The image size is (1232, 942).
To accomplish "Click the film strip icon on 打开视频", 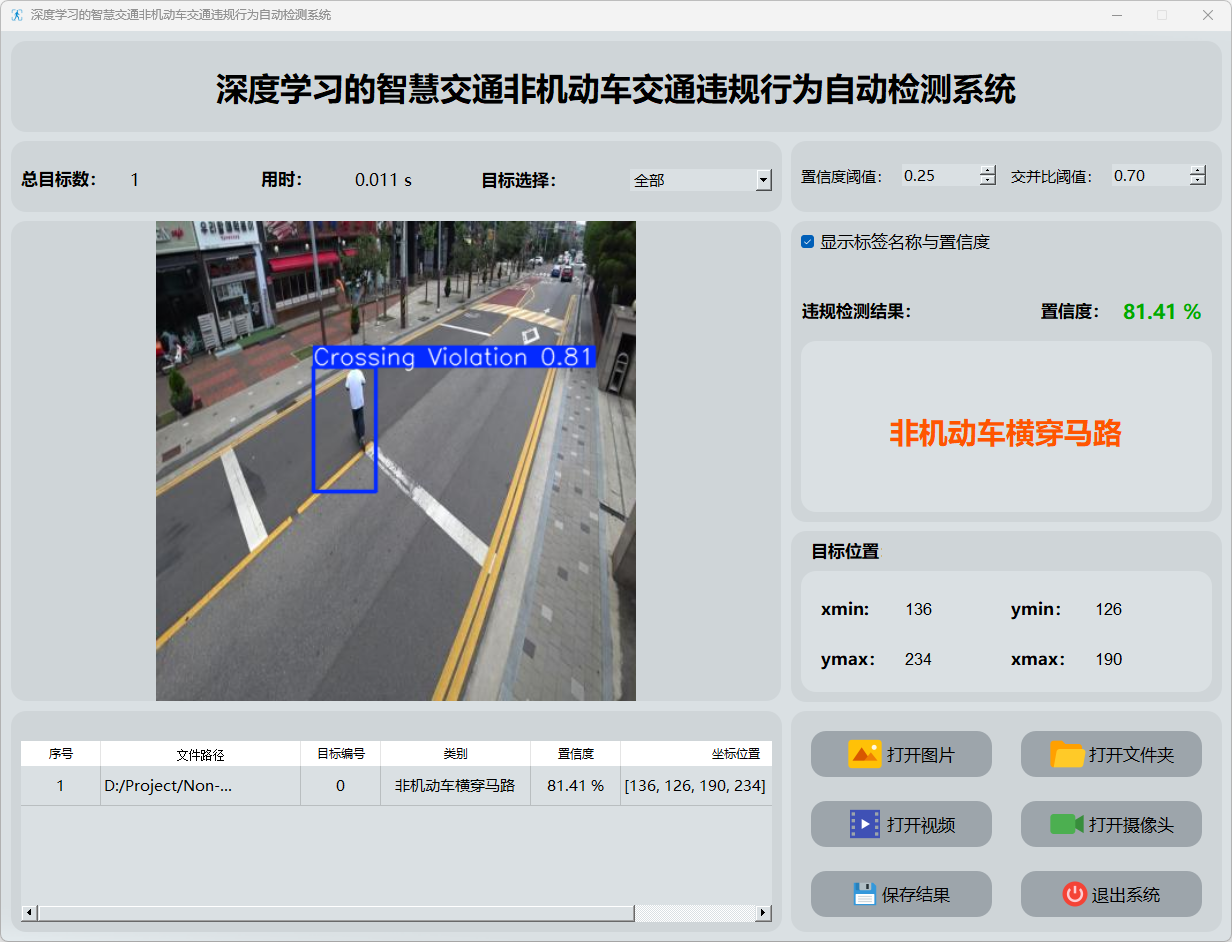I will (x=864, y=824).
